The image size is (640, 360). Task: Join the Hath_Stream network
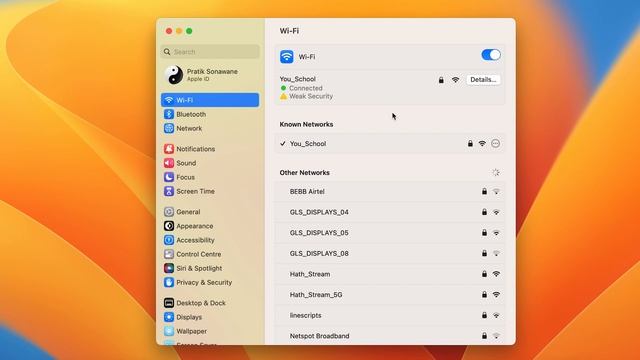pos(389,274)
